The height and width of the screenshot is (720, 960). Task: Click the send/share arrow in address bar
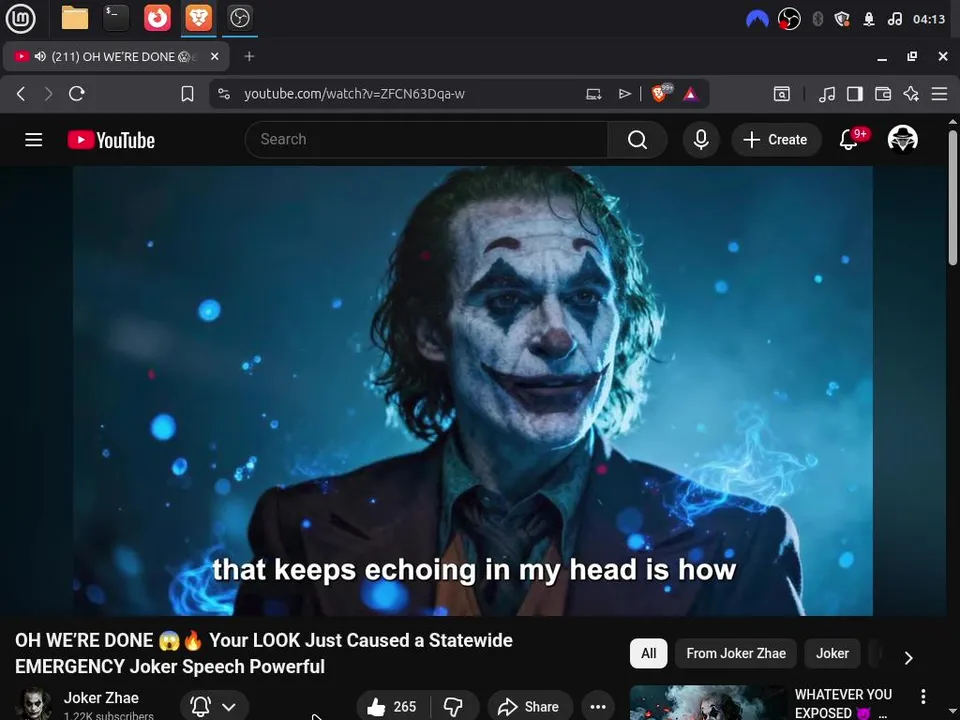(x=624, y=94)
